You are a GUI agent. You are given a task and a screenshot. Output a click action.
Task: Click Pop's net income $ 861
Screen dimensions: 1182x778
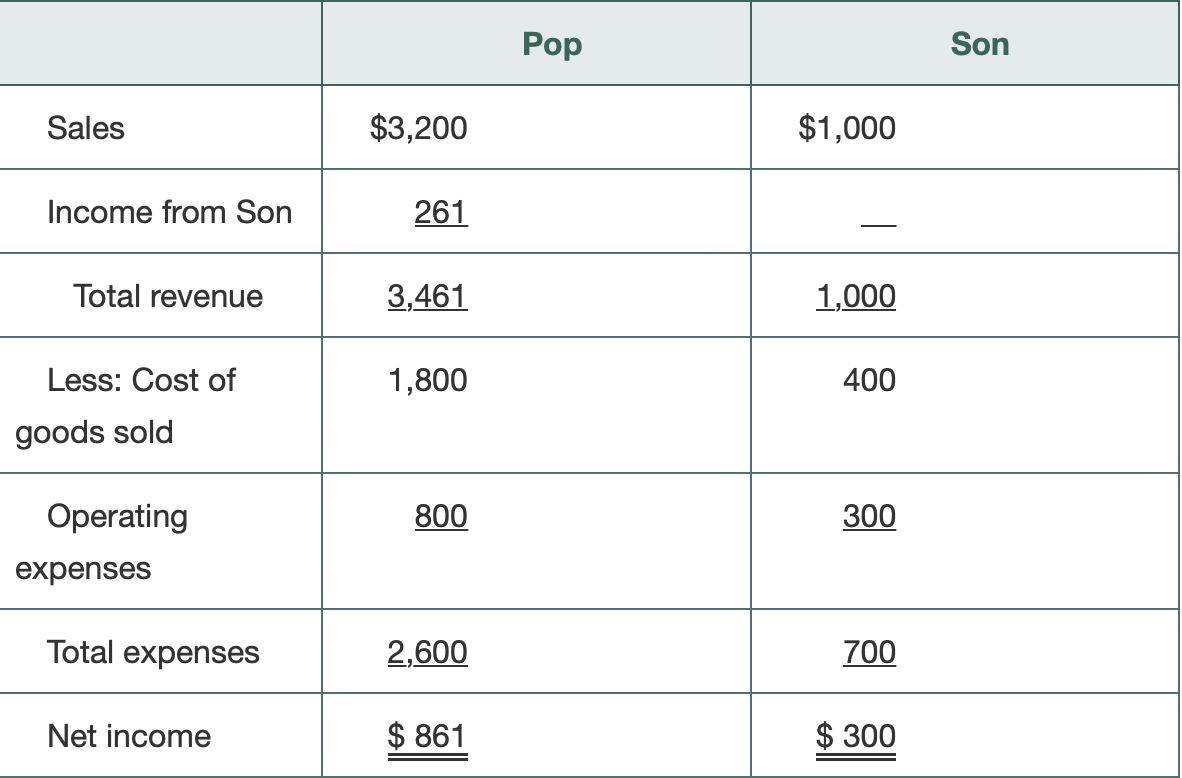[x=427, y=737]
